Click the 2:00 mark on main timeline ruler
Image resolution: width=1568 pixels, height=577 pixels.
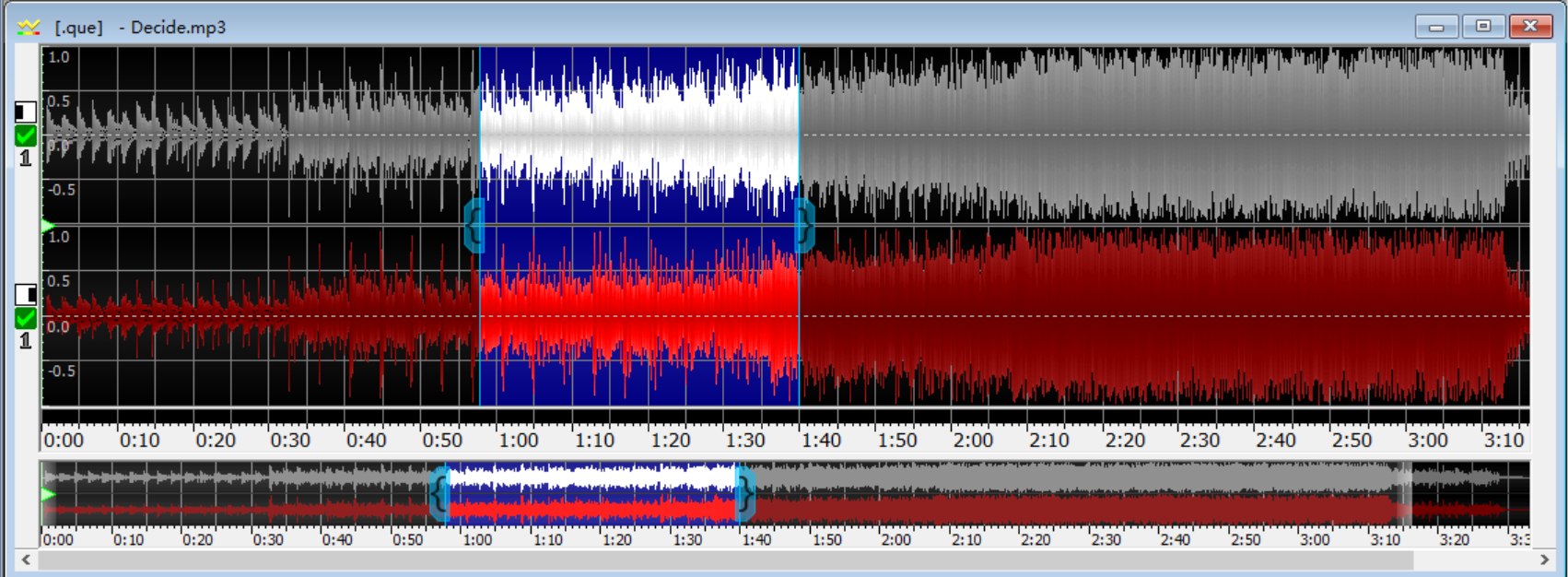coord(973,440)
